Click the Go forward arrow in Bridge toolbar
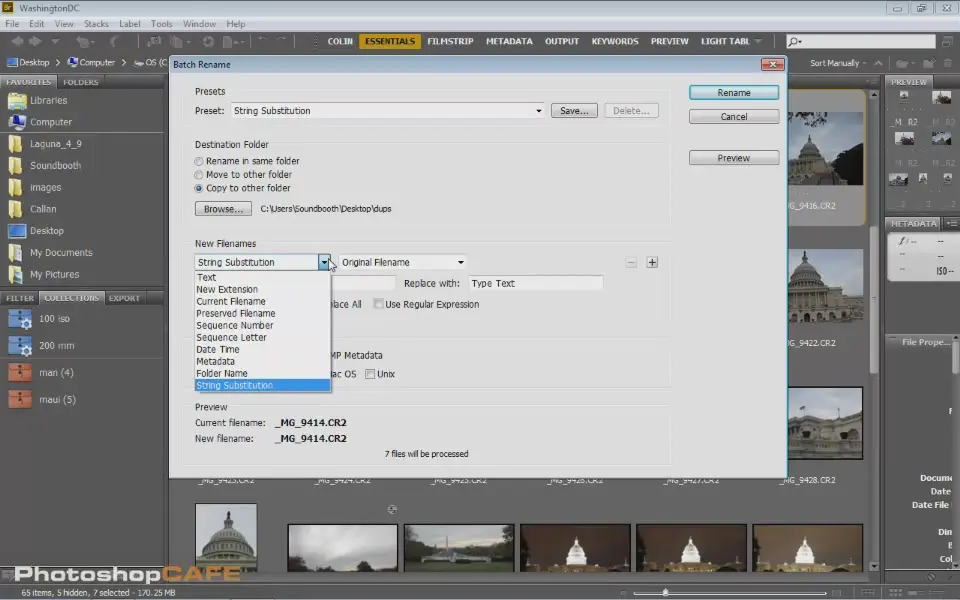 pyautogui.click(x=35, y=41)
